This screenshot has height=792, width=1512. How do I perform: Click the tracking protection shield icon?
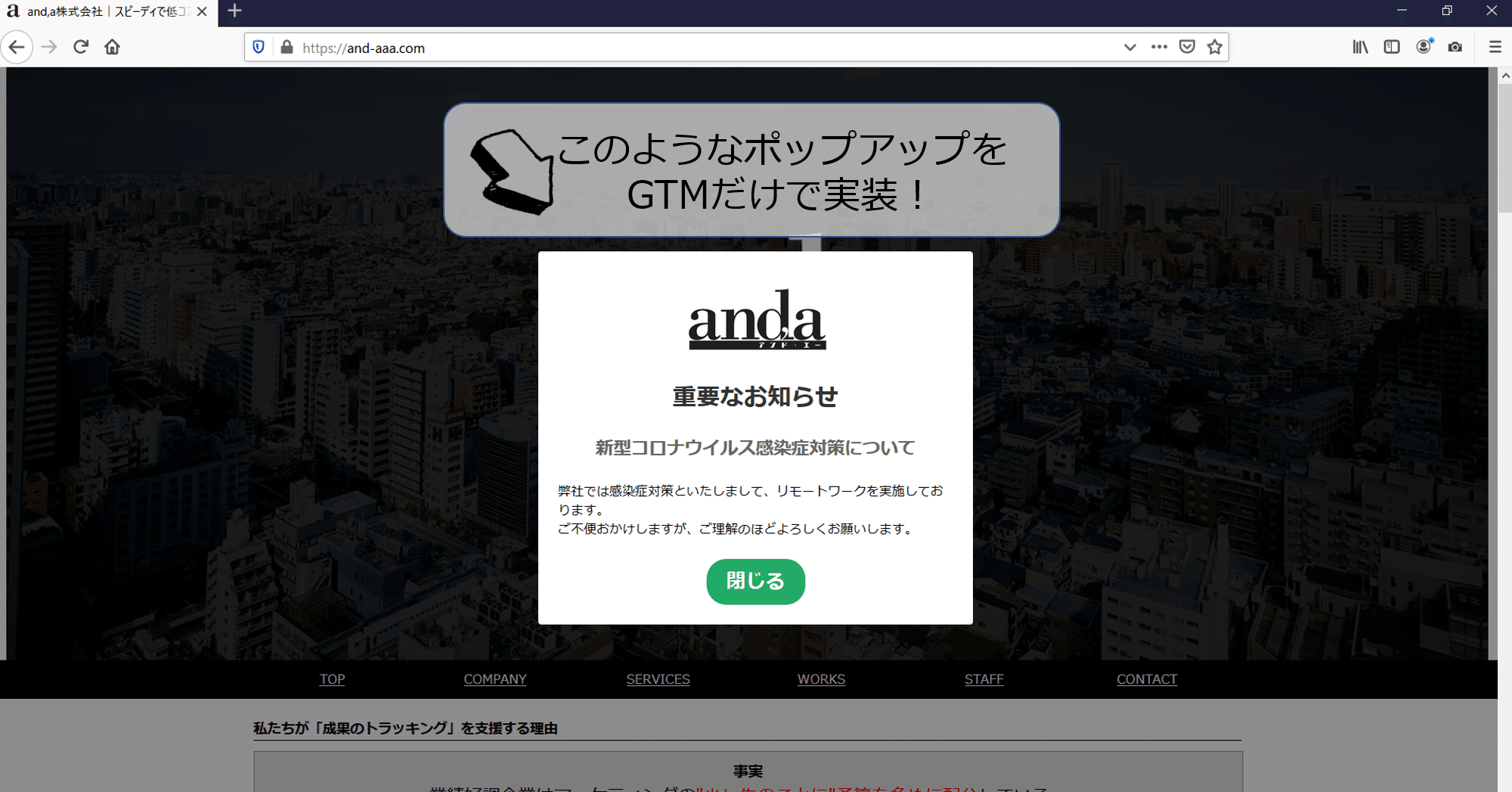pos(259,47)
